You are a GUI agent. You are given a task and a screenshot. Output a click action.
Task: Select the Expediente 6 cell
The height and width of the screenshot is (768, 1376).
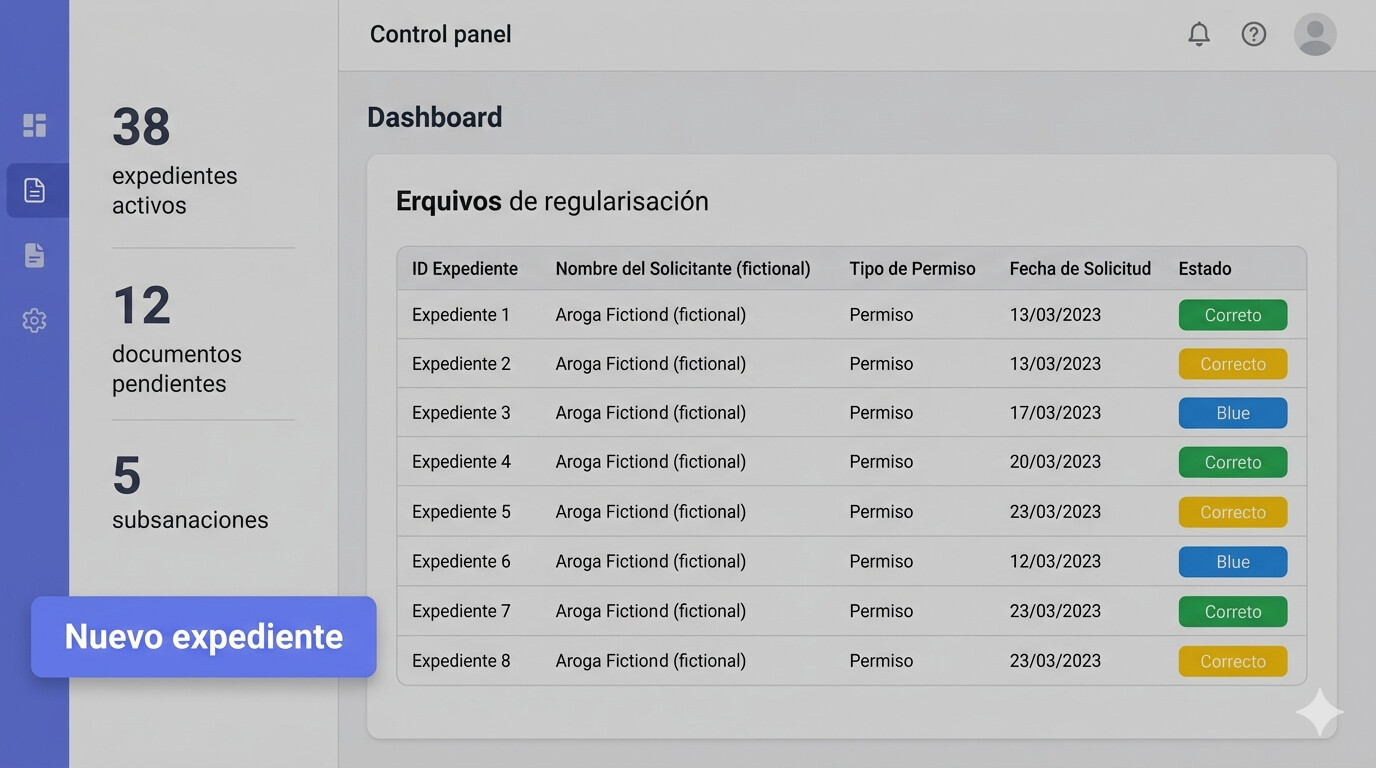tap(461, 562)
